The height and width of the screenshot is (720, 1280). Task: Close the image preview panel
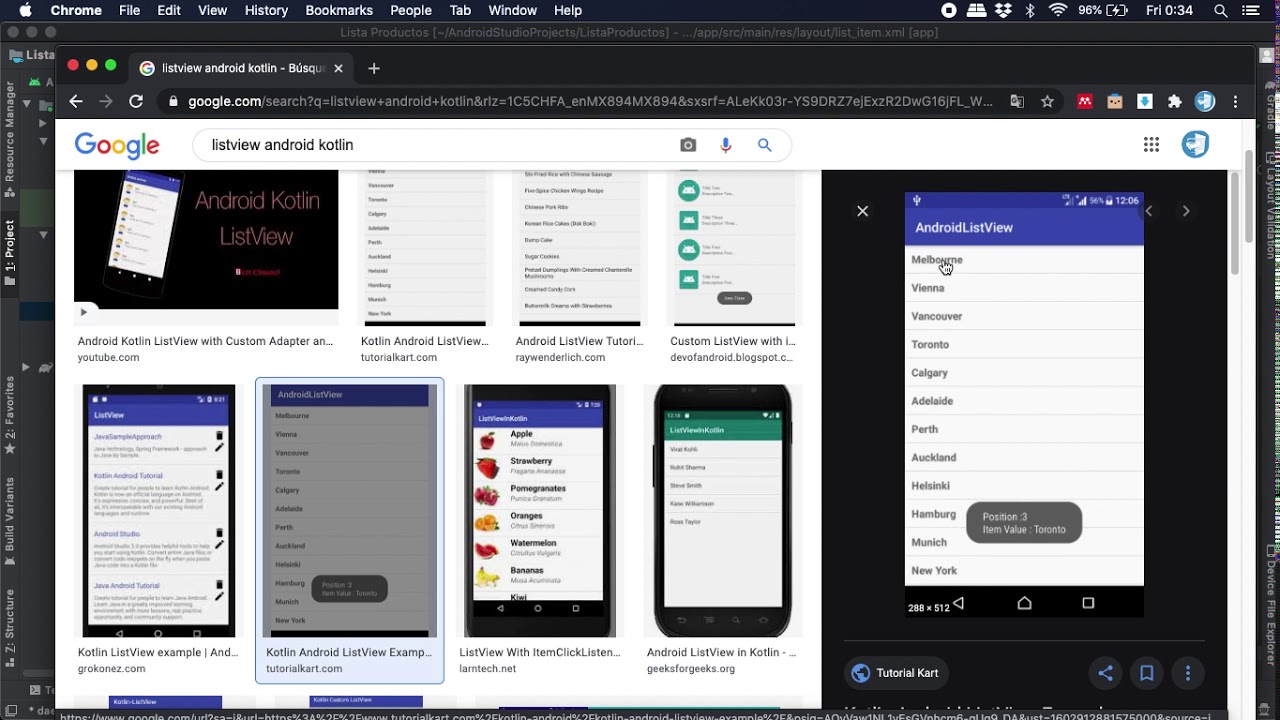point(862,211)
